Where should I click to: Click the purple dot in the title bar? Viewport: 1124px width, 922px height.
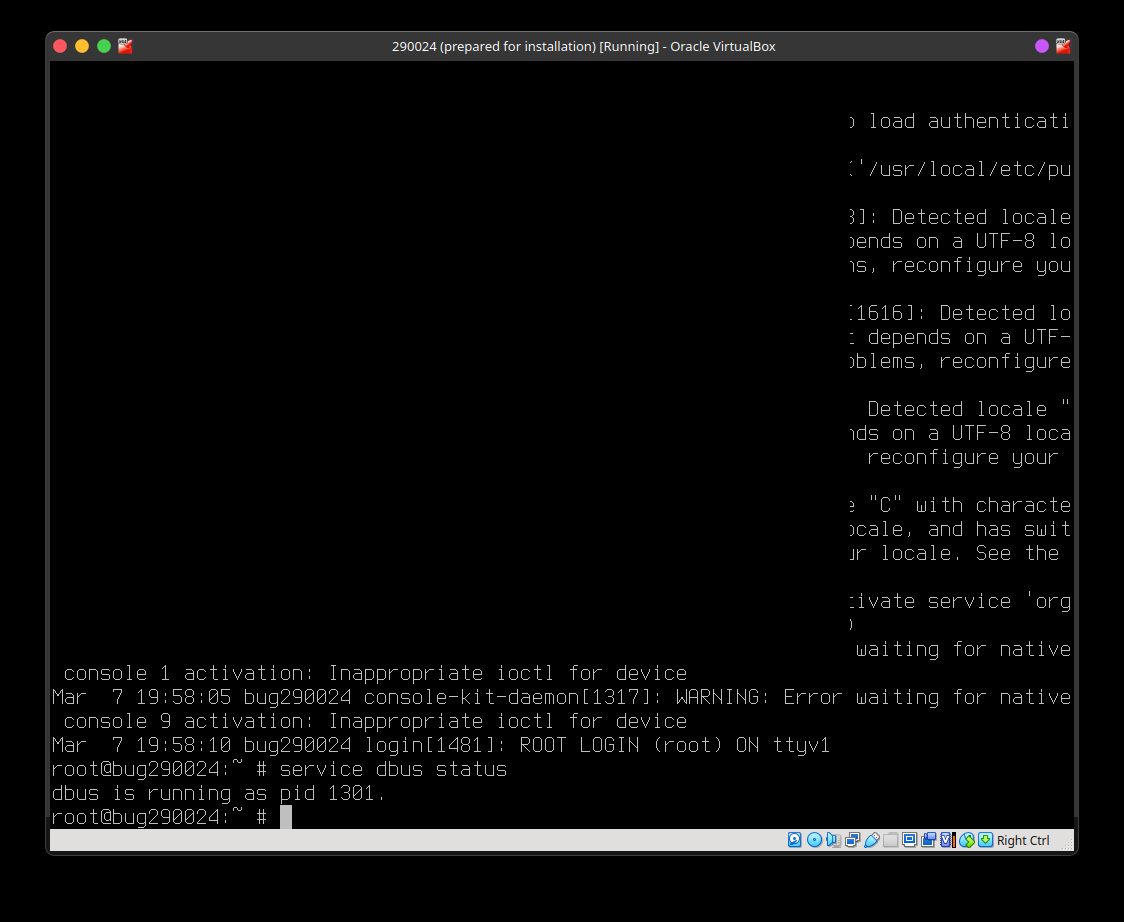[1042, 46]
